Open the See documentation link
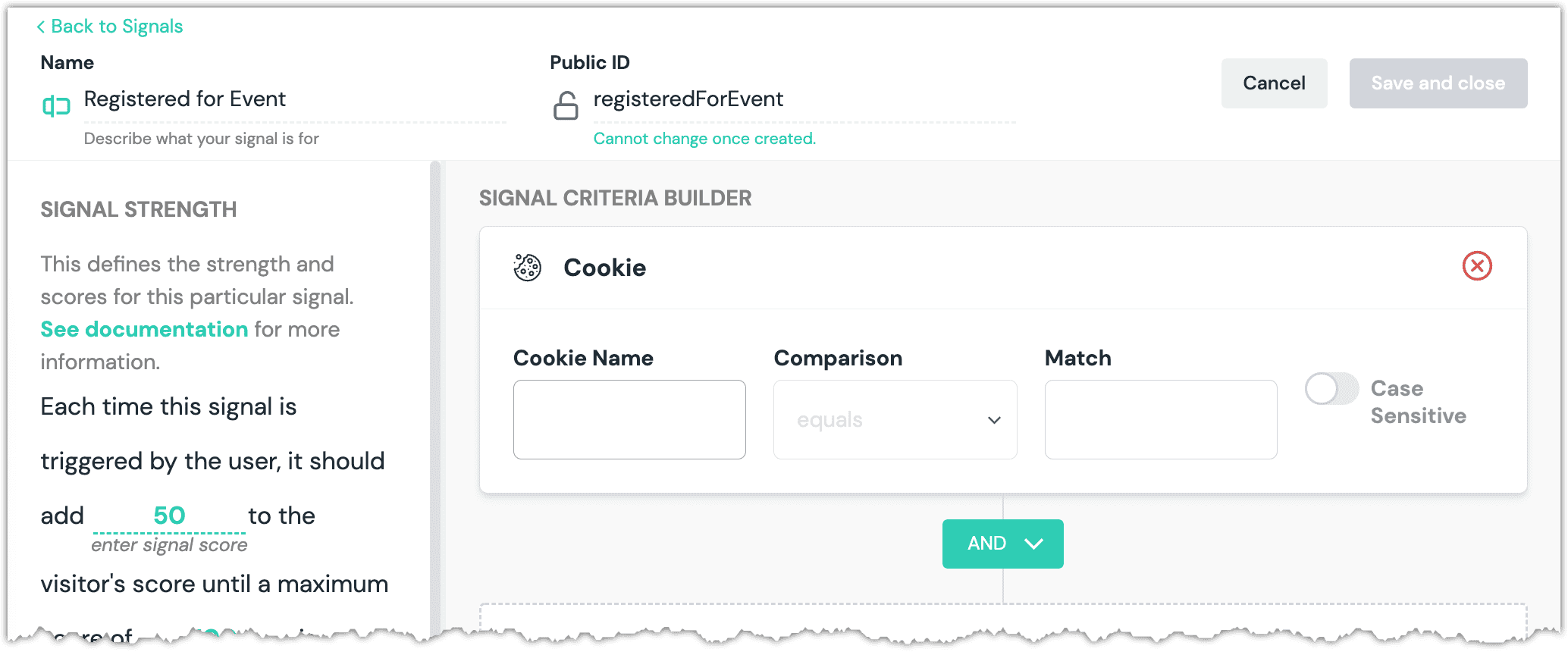 144,330
